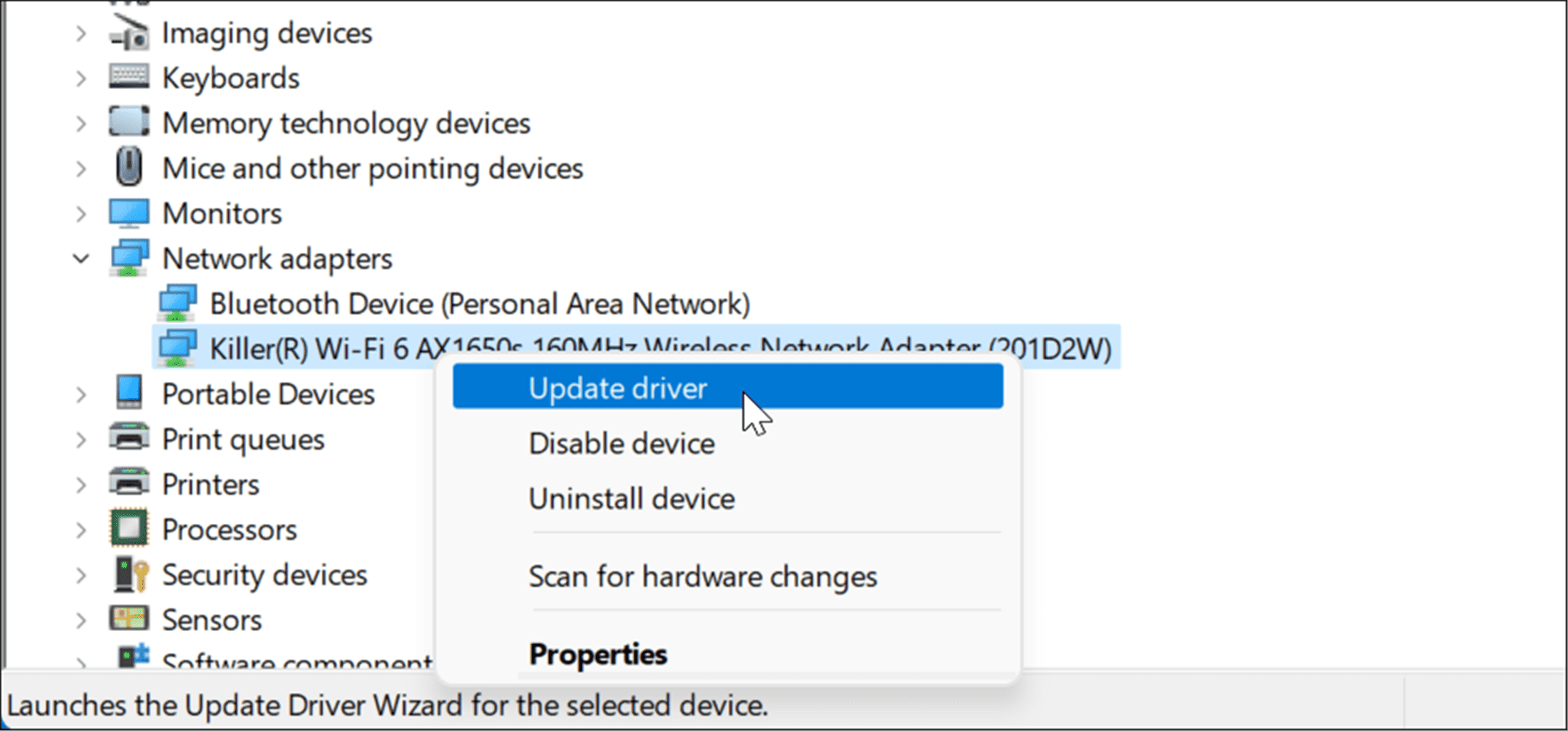Click the Processors chip icon
1568x731 pixels.
click(x=129, y=529)
